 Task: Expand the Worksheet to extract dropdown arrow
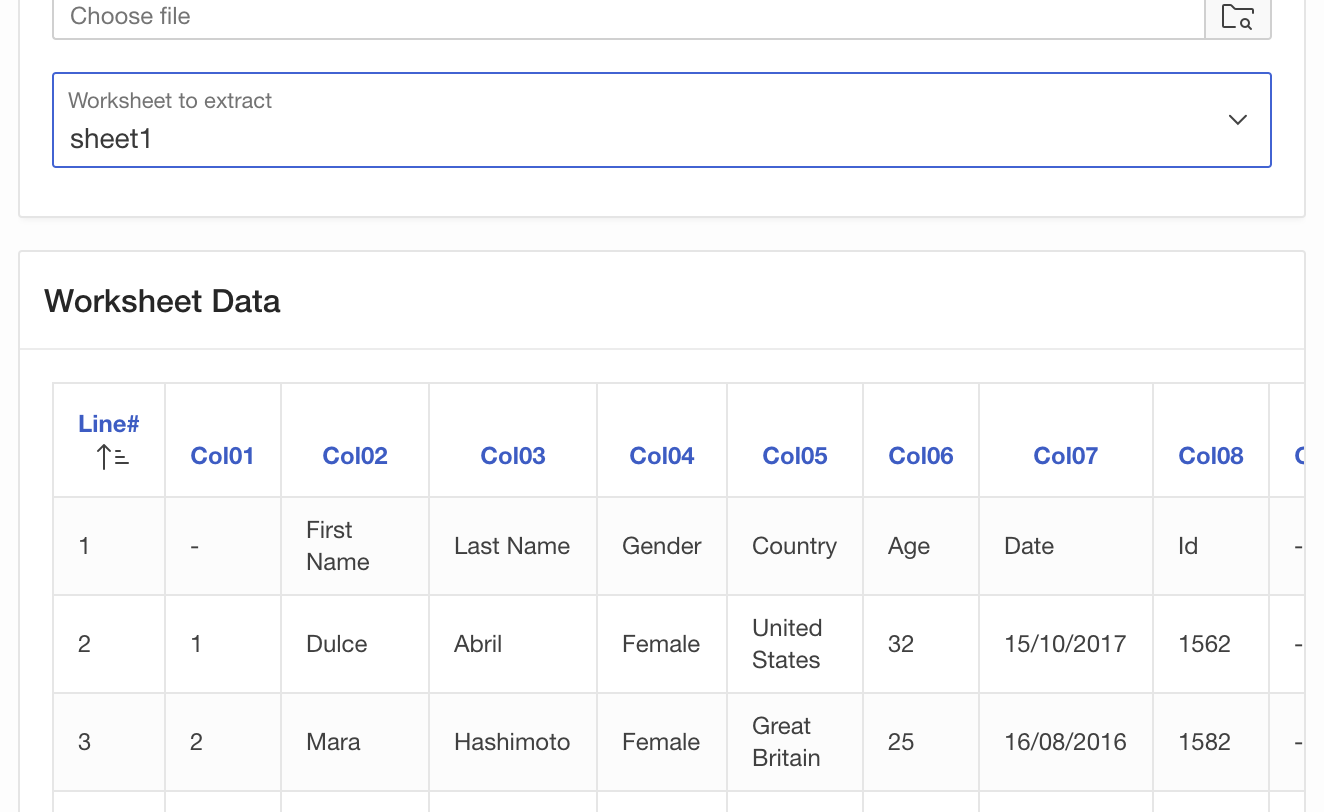click(1237, 120)
